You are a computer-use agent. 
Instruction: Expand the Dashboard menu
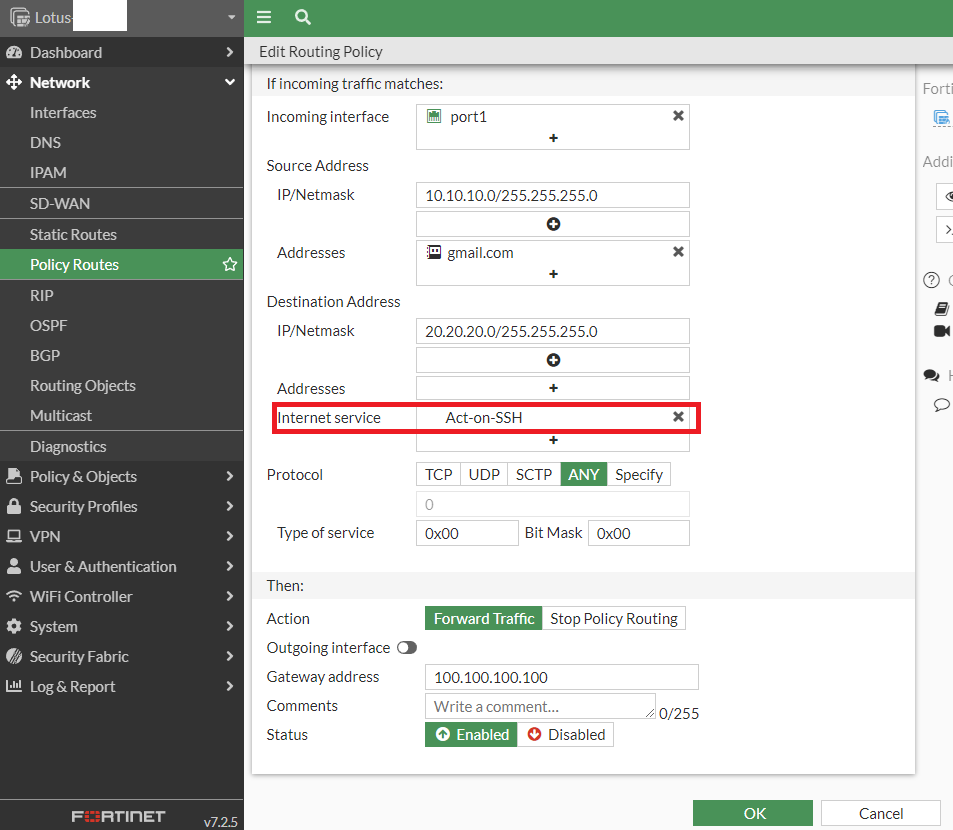click(230, 52)
